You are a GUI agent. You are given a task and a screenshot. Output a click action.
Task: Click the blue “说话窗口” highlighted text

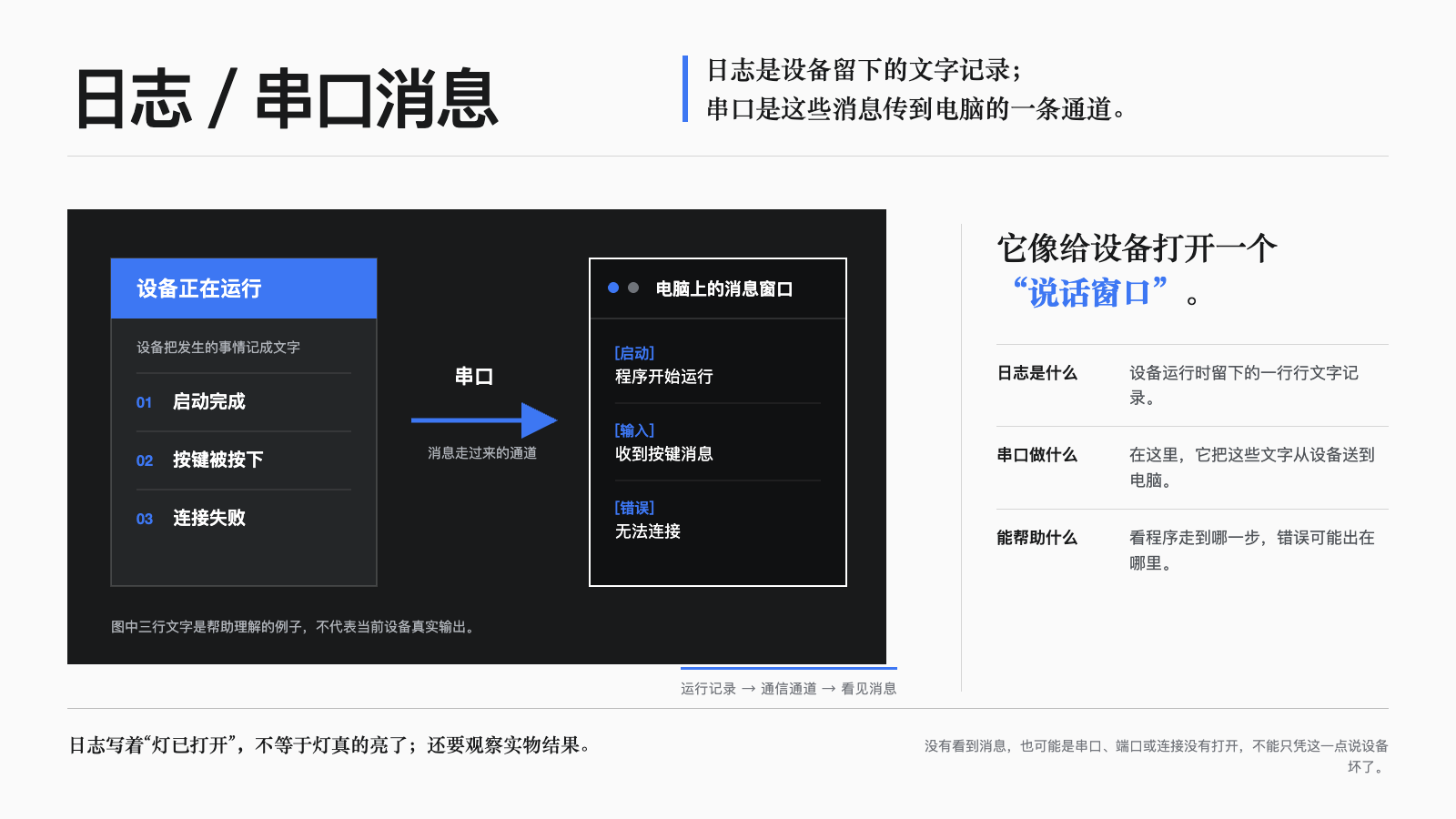(x=1090, y=293)
